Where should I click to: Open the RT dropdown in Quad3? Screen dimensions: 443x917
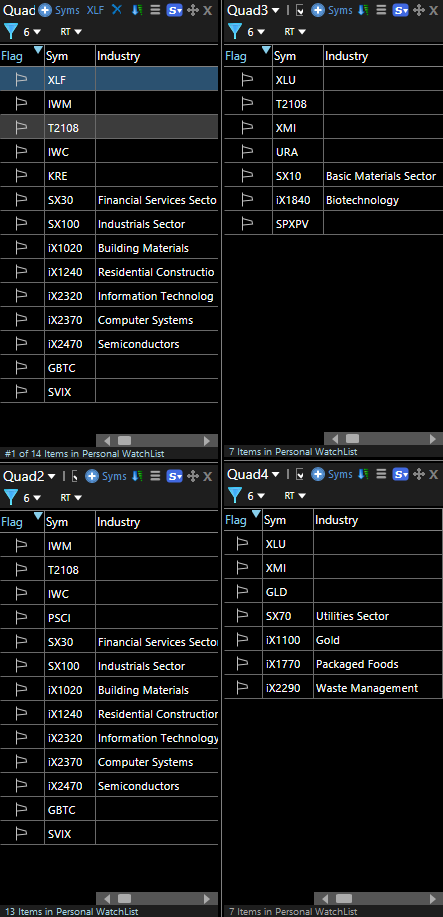coord(296,32)
